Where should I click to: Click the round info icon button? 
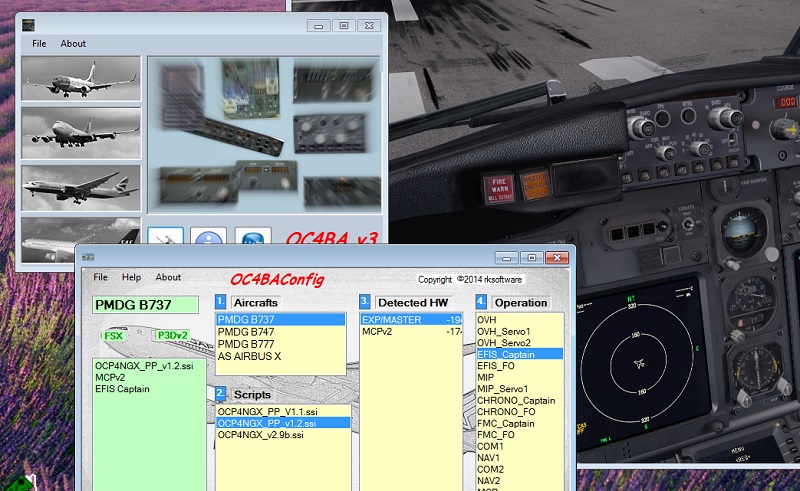(207, 238)
